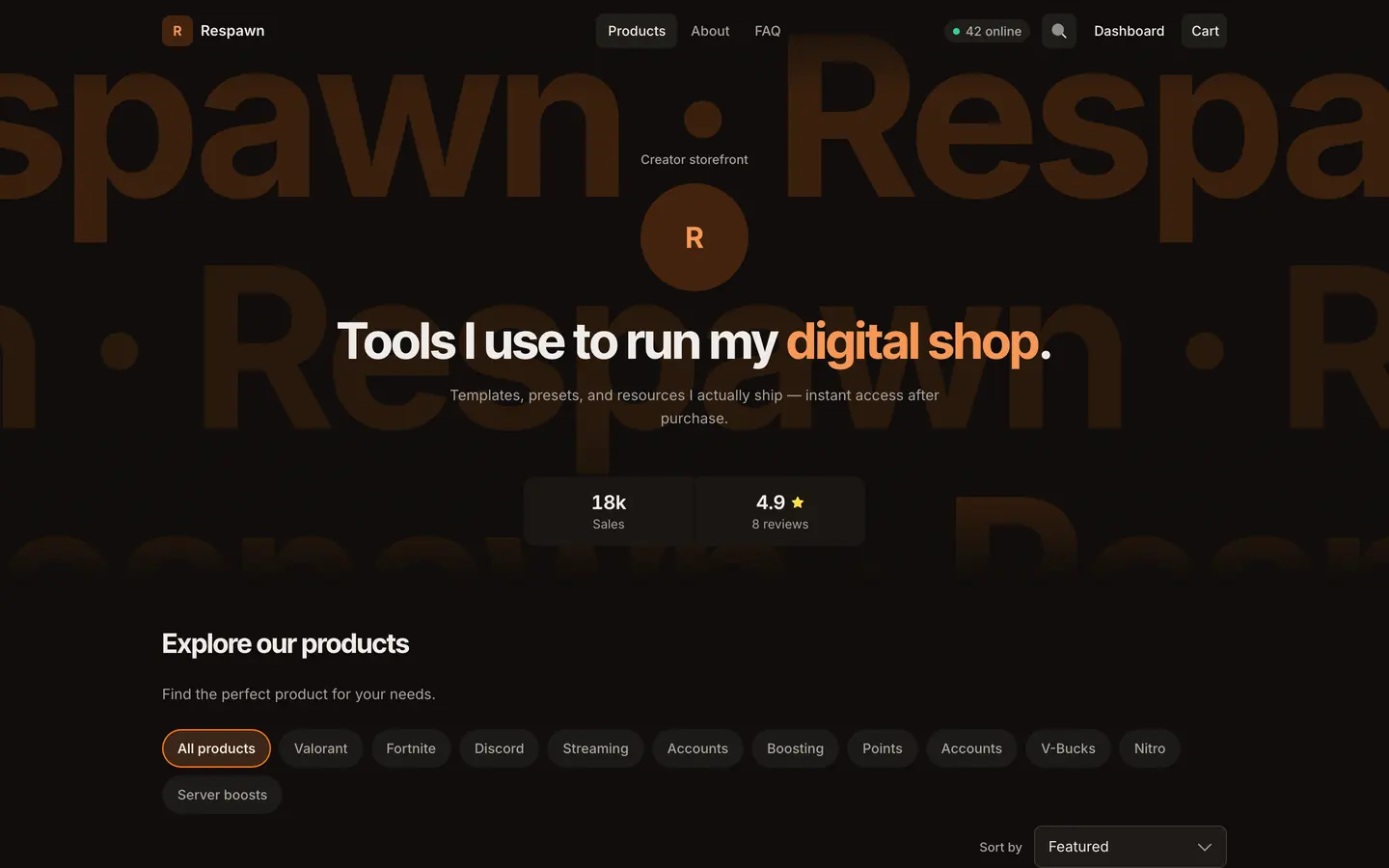
Task: Click the yellow star beside the 4.9 rating
Action: click(798, 502)
